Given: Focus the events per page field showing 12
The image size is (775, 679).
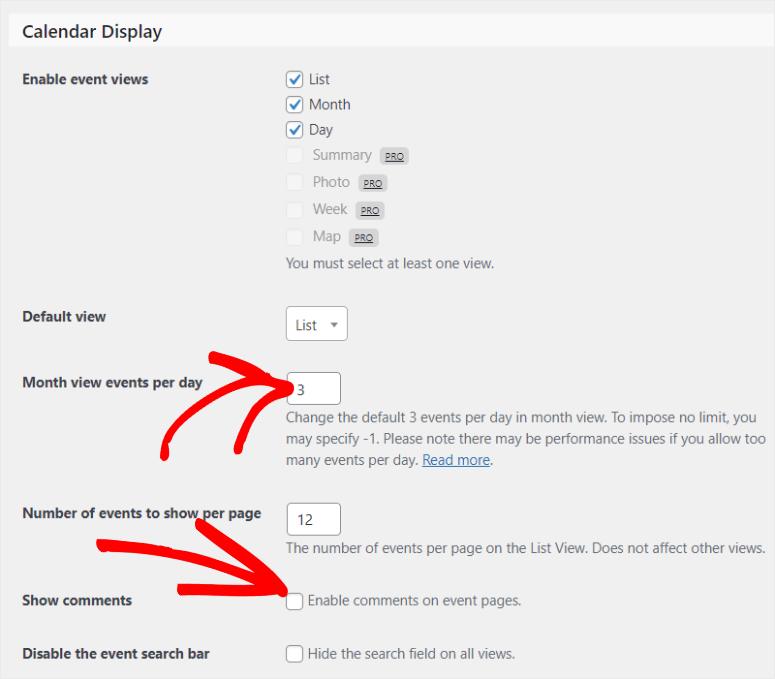Looking at the screenshot, I should 313,519.
